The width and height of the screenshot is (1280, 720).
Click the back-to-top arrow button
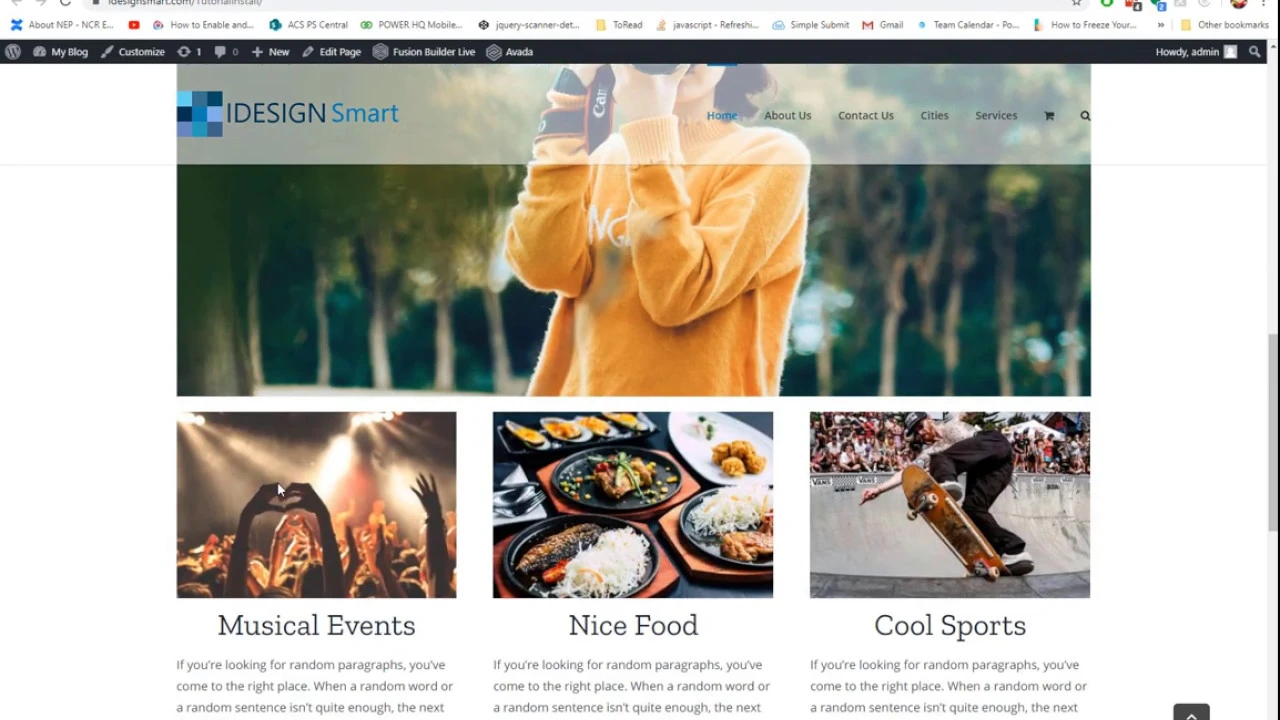coord(1191,712)
